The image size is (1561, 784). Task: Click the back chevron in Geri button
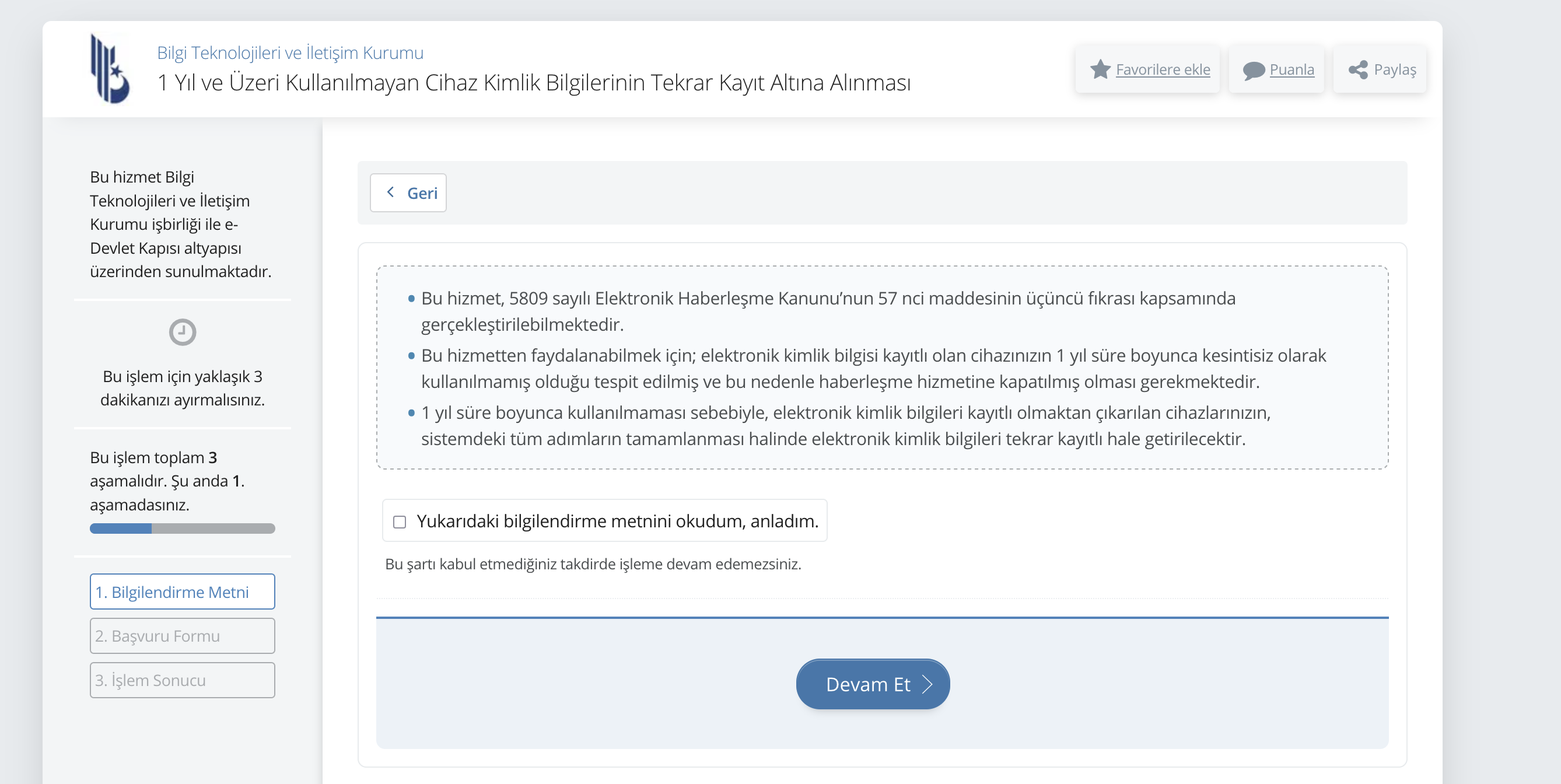coord(391,192)
